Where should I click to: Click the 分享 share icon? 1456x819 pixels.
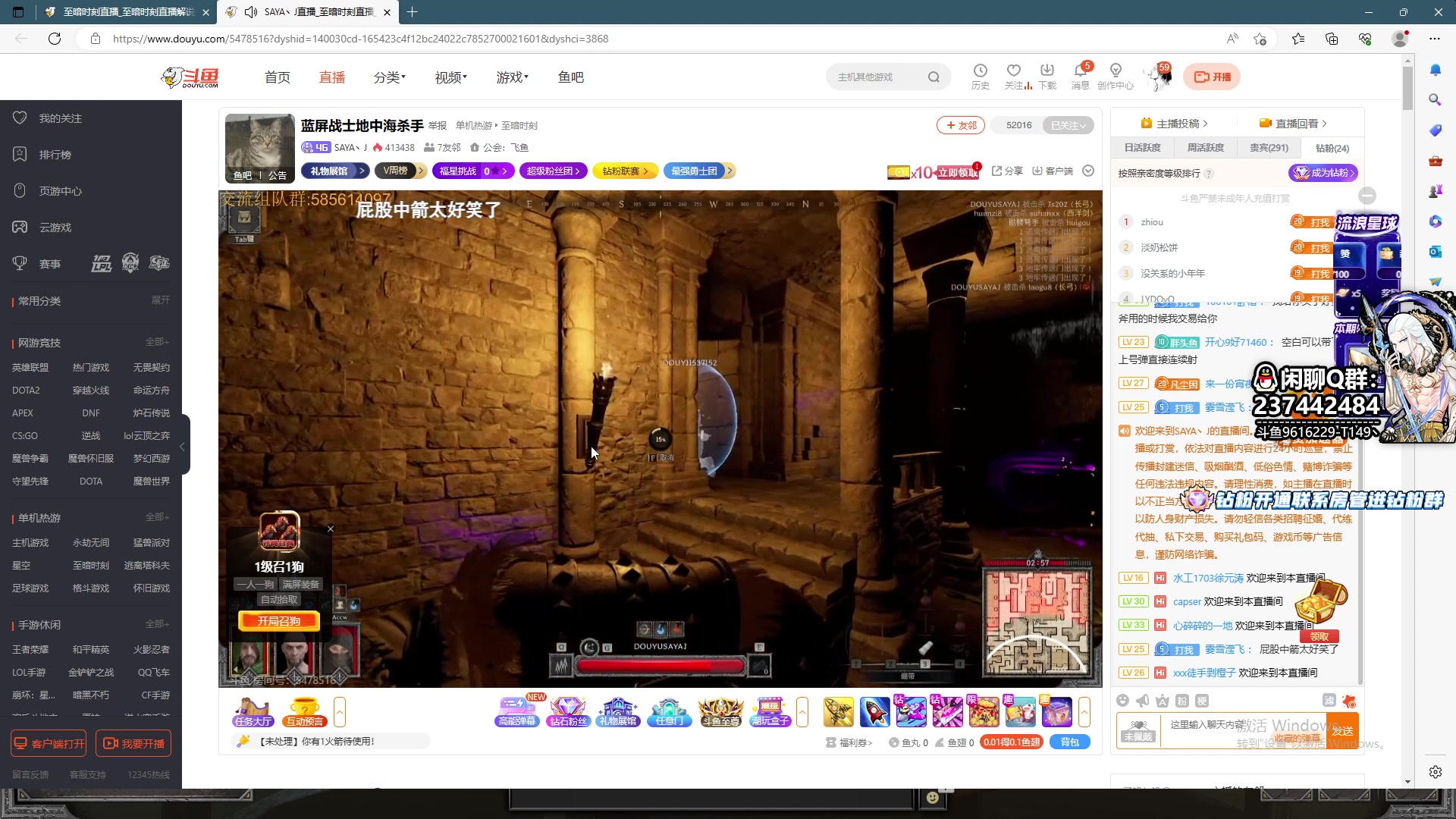(1007, 171)
